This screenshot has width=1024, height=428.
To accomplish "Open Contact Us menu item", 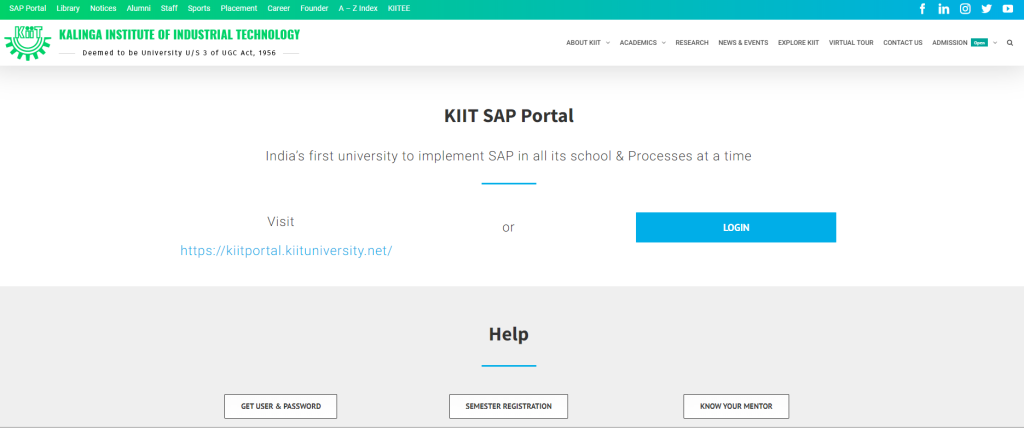I will pos(903,42).
